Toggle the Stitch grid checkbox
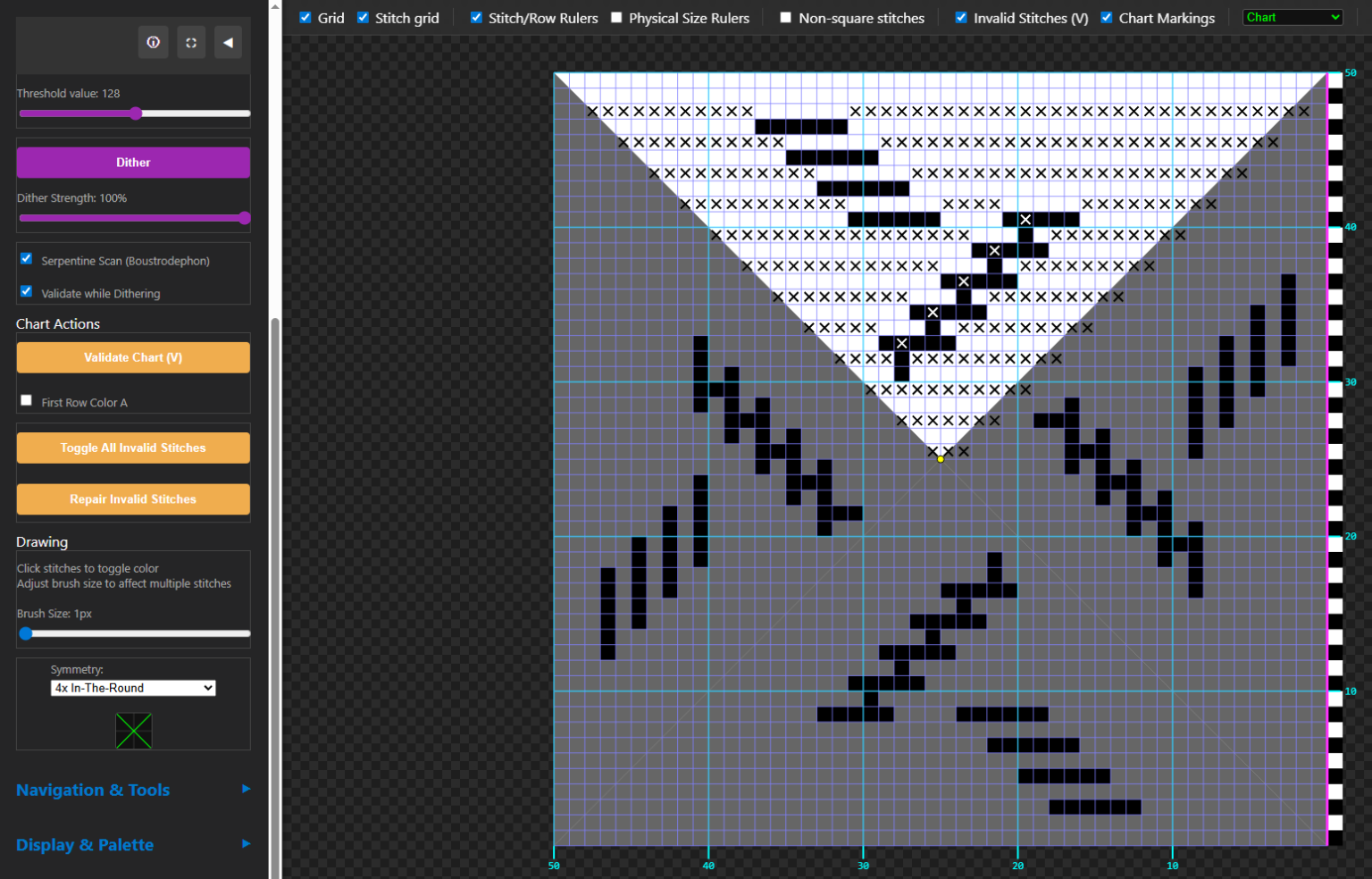Screen dimensions: 1372x879 pyautogui.click(x=363, y=18)
